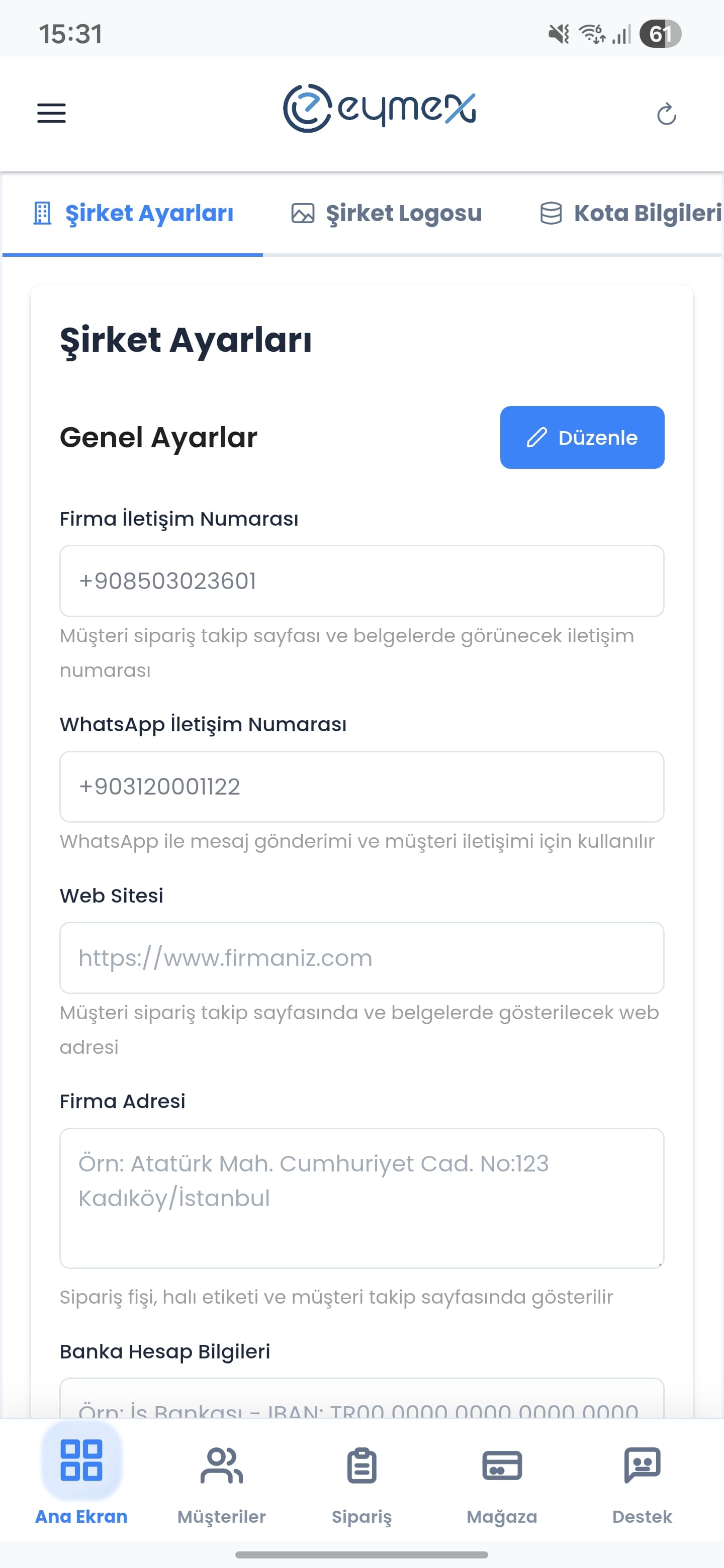Tap the building icon beside Şirket Ayarları

pos(41,213)
